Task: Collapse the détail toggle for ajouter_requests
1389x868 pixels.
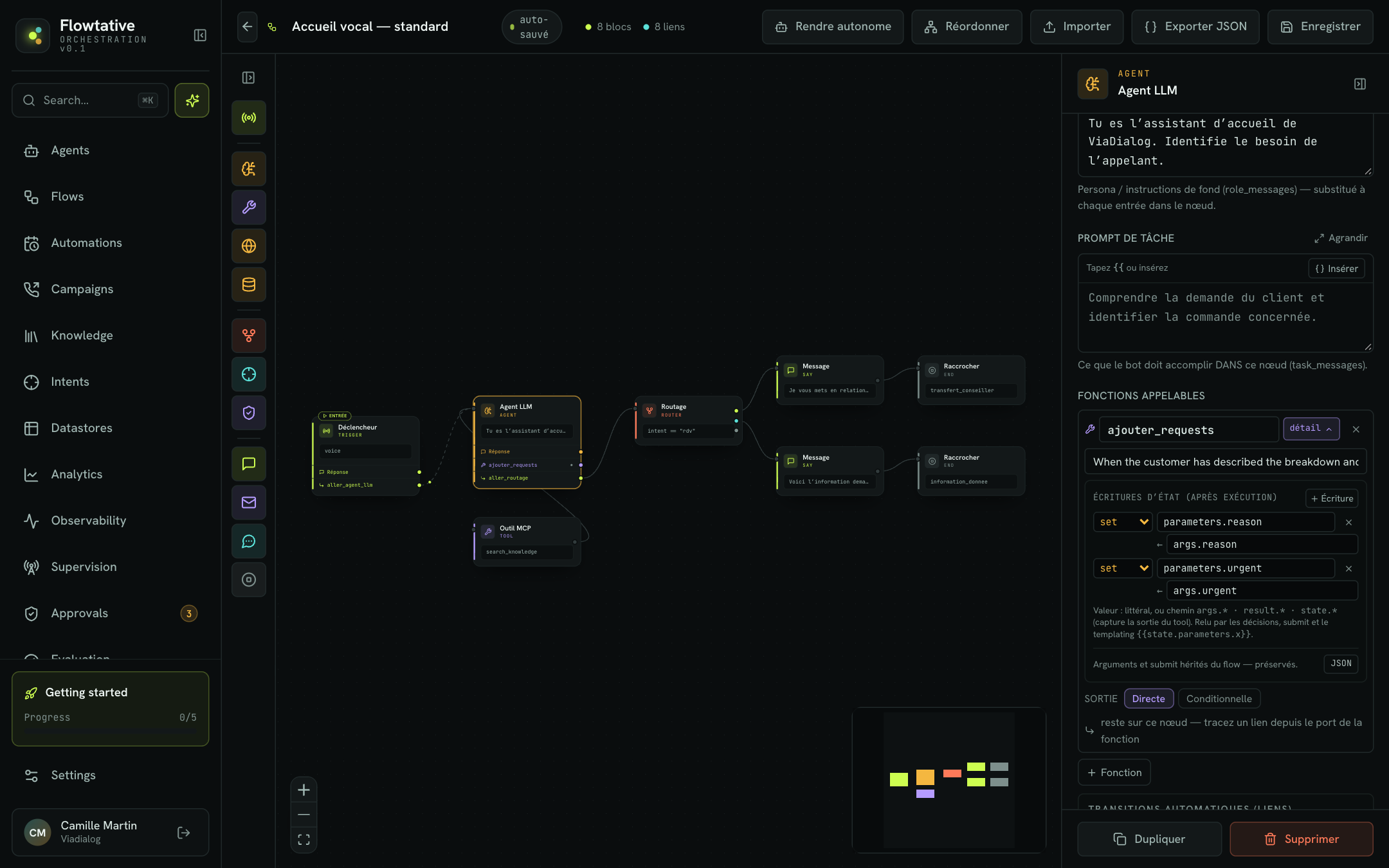Action: tap(1311, 429)
